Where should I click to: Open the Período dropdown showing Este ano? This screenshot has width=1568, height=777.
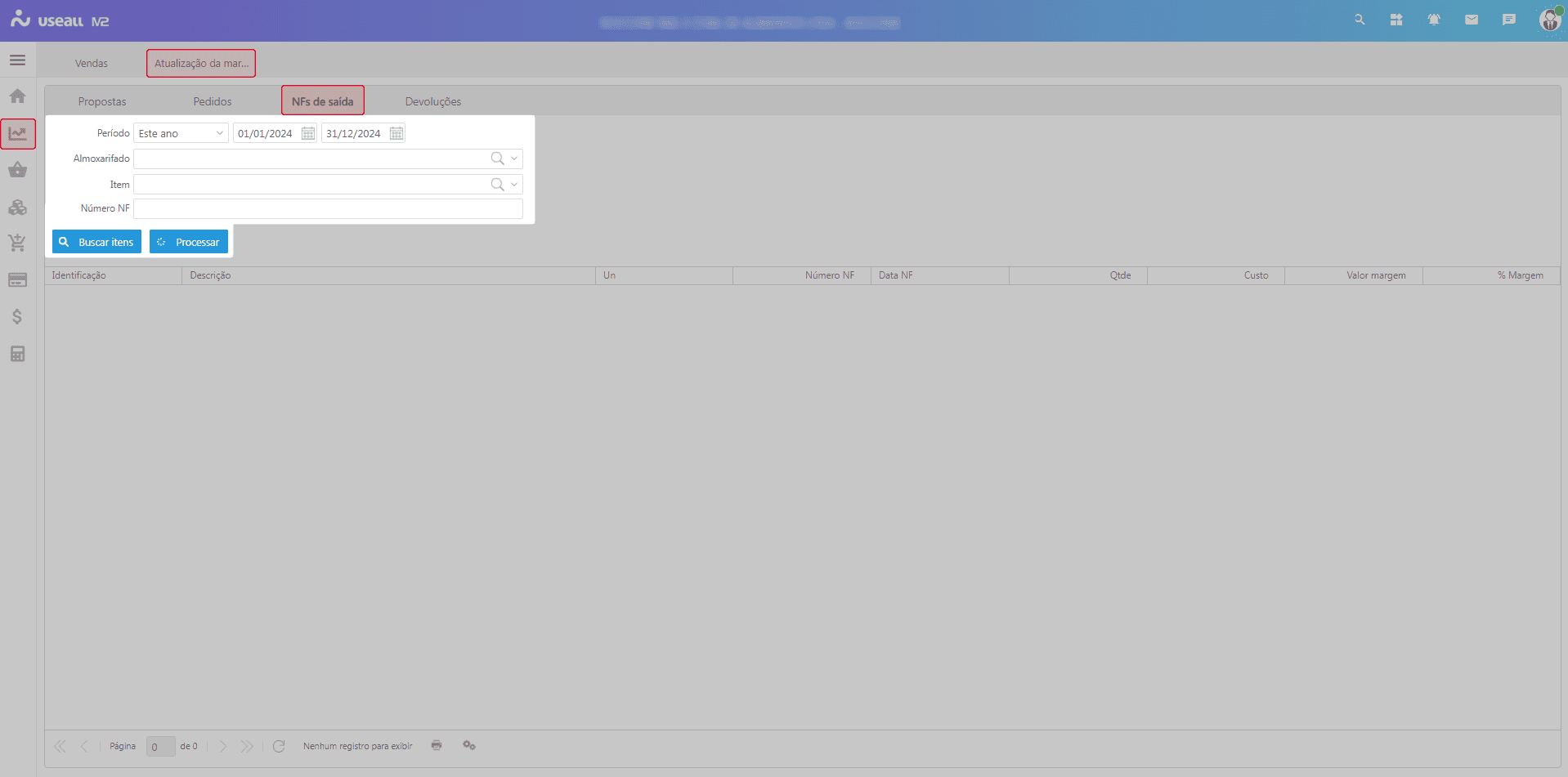[181, 133]
